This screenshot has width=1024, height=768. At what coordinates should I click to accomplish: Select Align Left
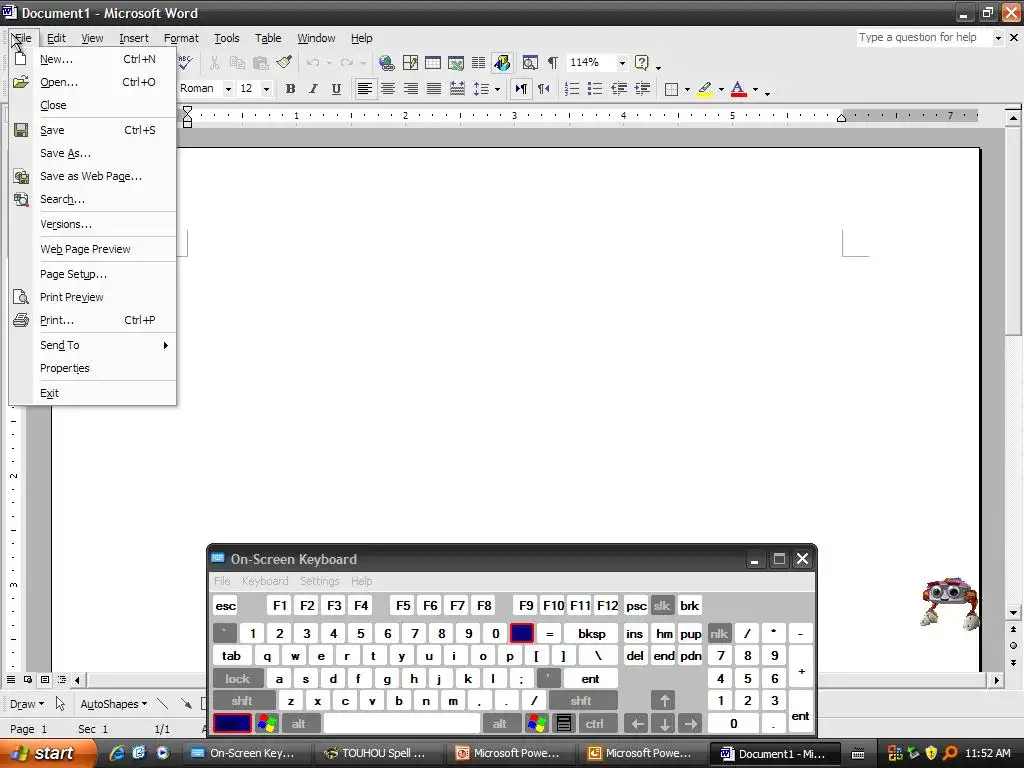point(364,89)
